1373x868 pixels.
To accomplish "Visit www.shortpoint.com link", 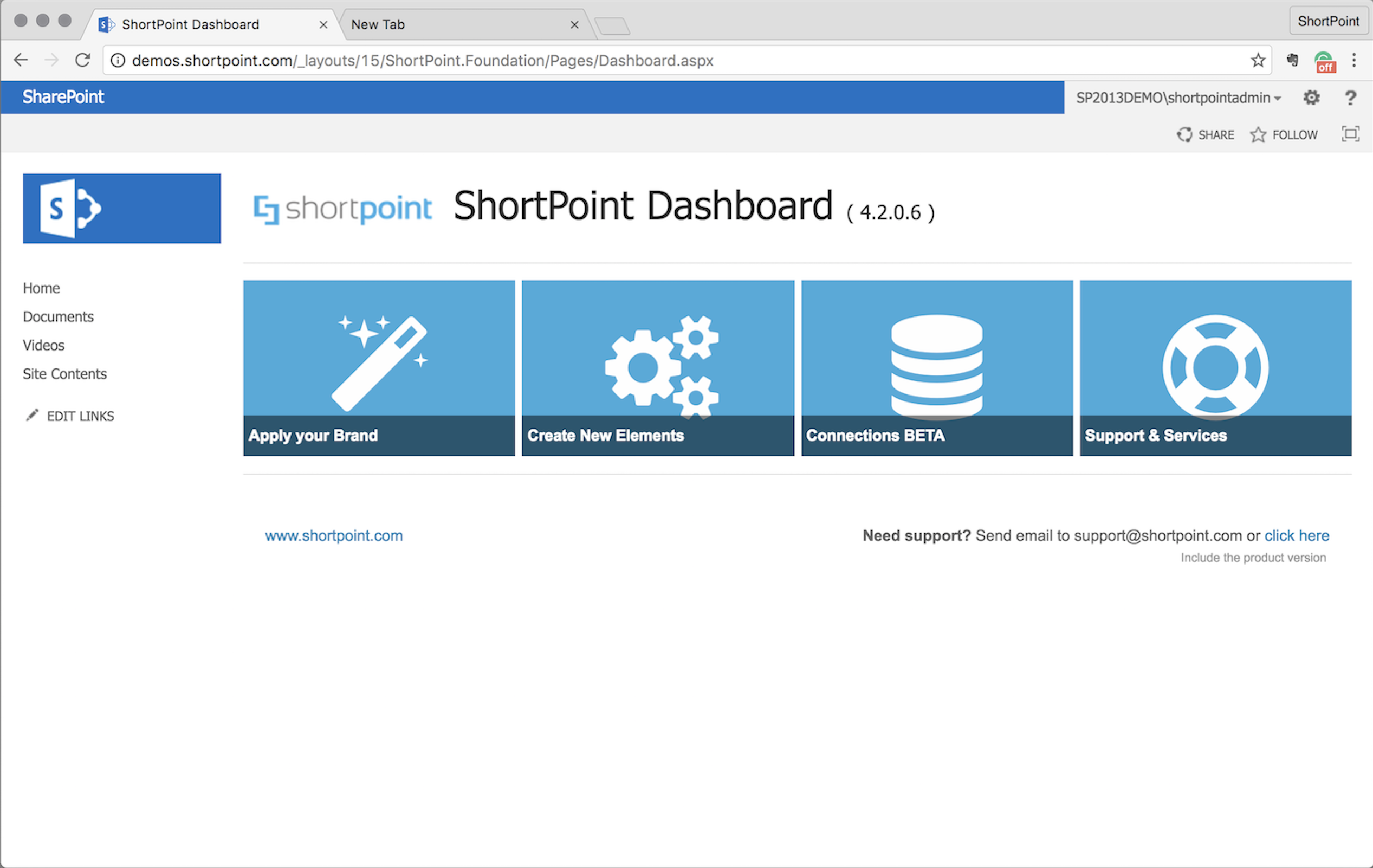I will pyautogui.click(x=334, y=535).
